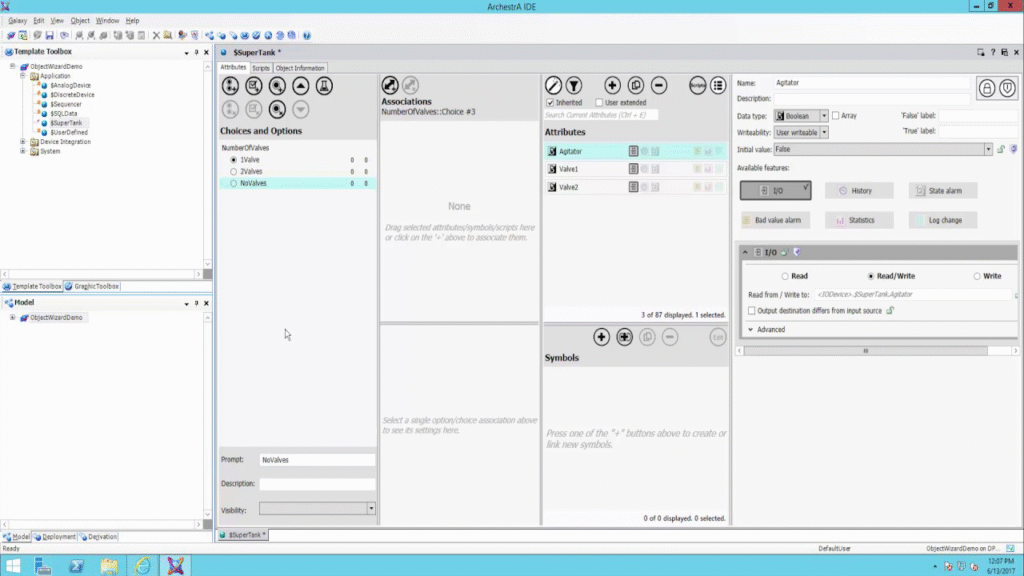The width and height of the screenshot is (1024, 576).
Task: Open the Galaxy menu
Action: pos(17,20)
